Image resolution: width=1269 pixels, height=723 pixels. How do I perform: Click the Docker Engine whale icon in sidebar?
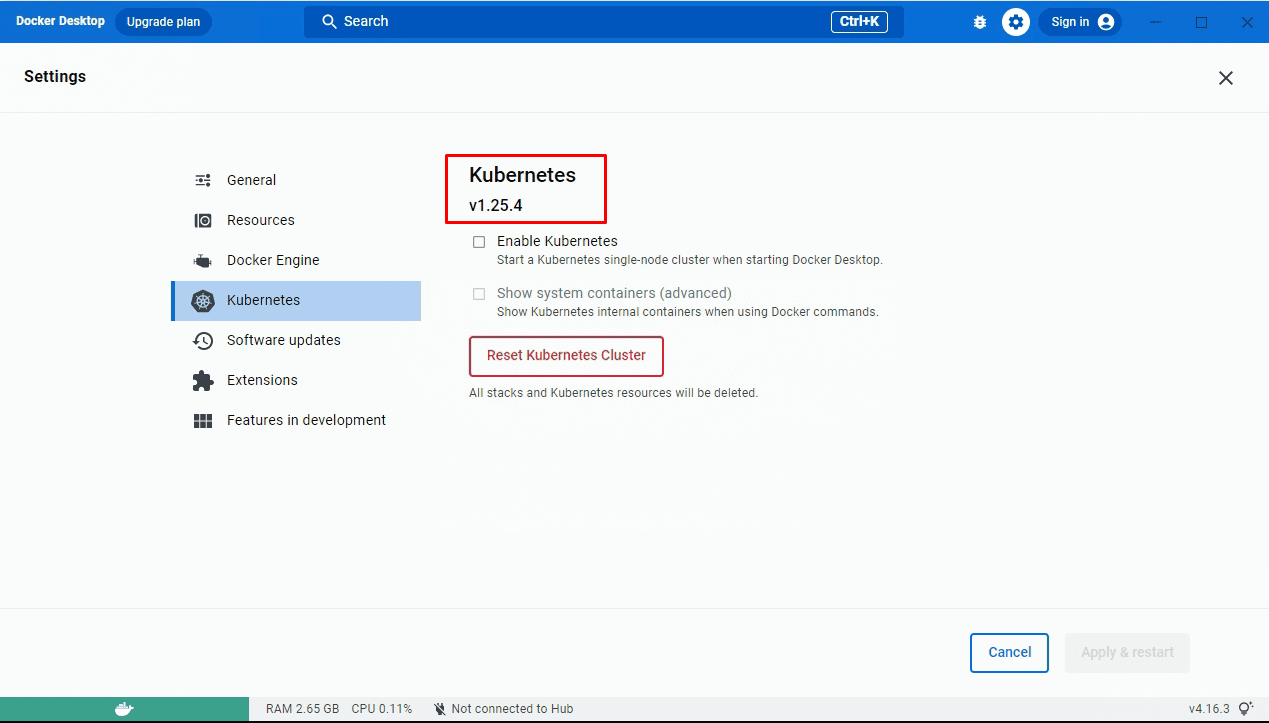point(203,261)
